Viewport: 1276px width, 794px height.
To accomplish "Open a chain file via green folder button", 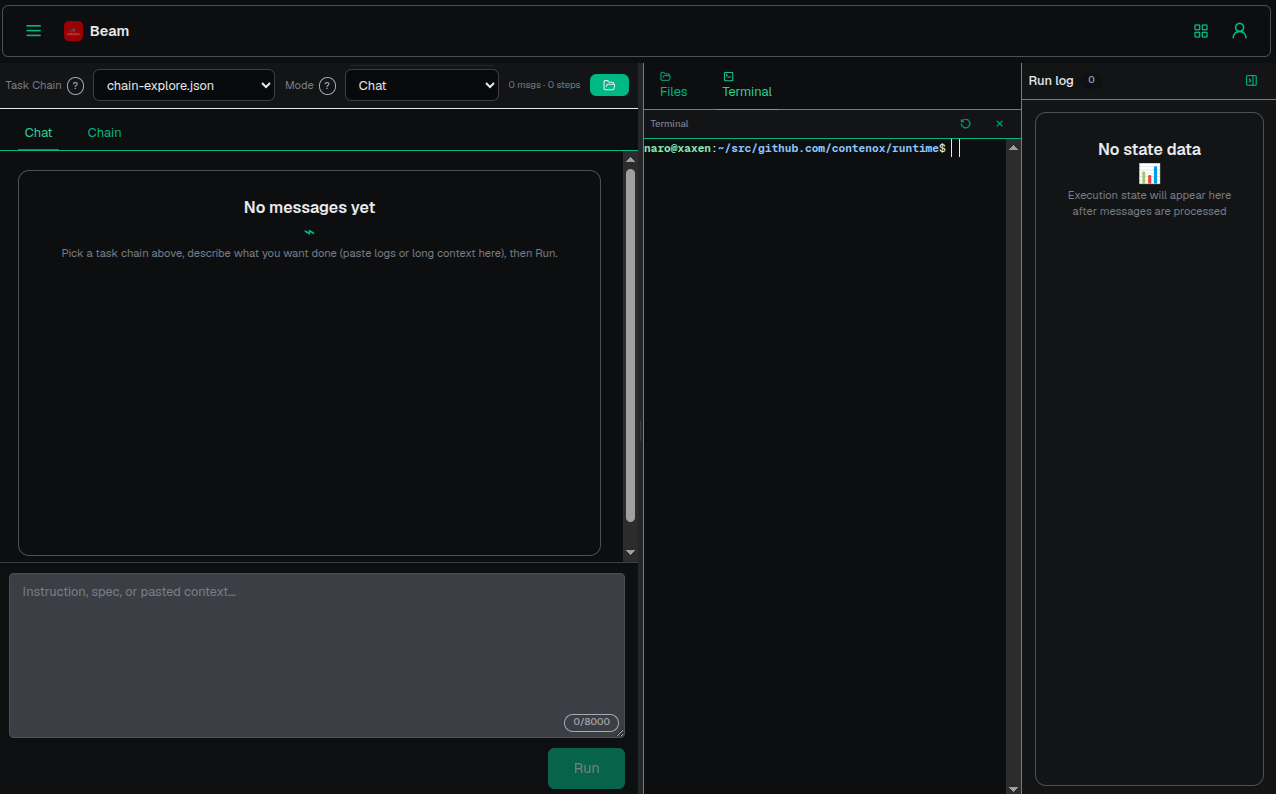I will (x=609, y=85).
